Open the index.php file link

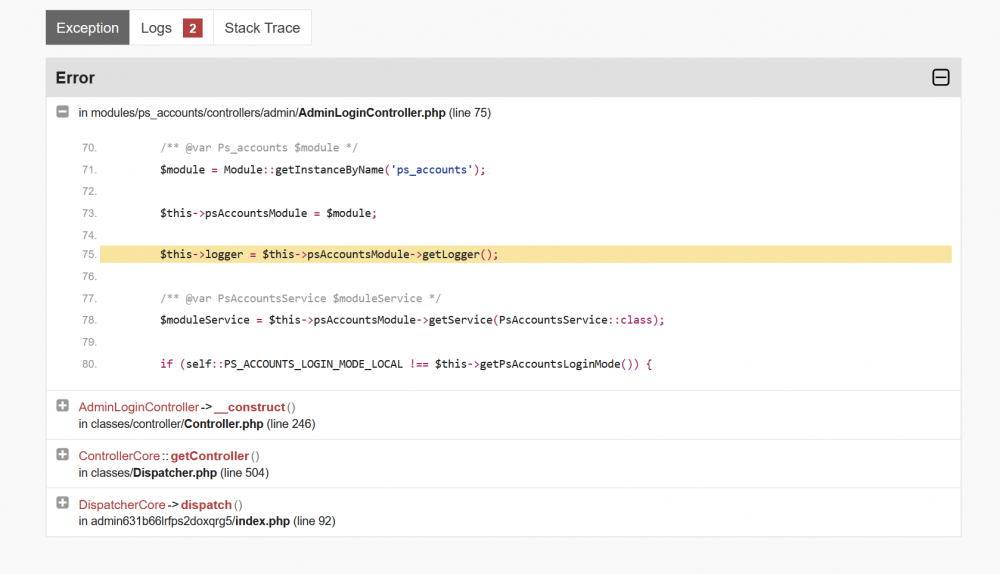pyautogui.click(x=263, y=522)
